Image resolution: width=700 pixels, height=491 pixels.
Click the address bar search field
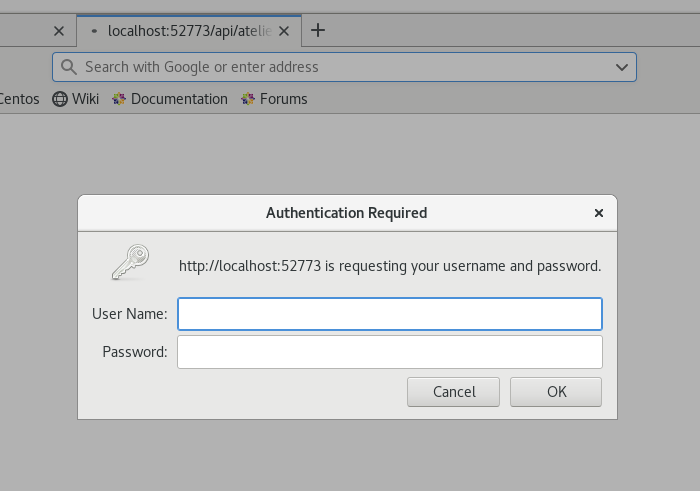coord(344,67)
